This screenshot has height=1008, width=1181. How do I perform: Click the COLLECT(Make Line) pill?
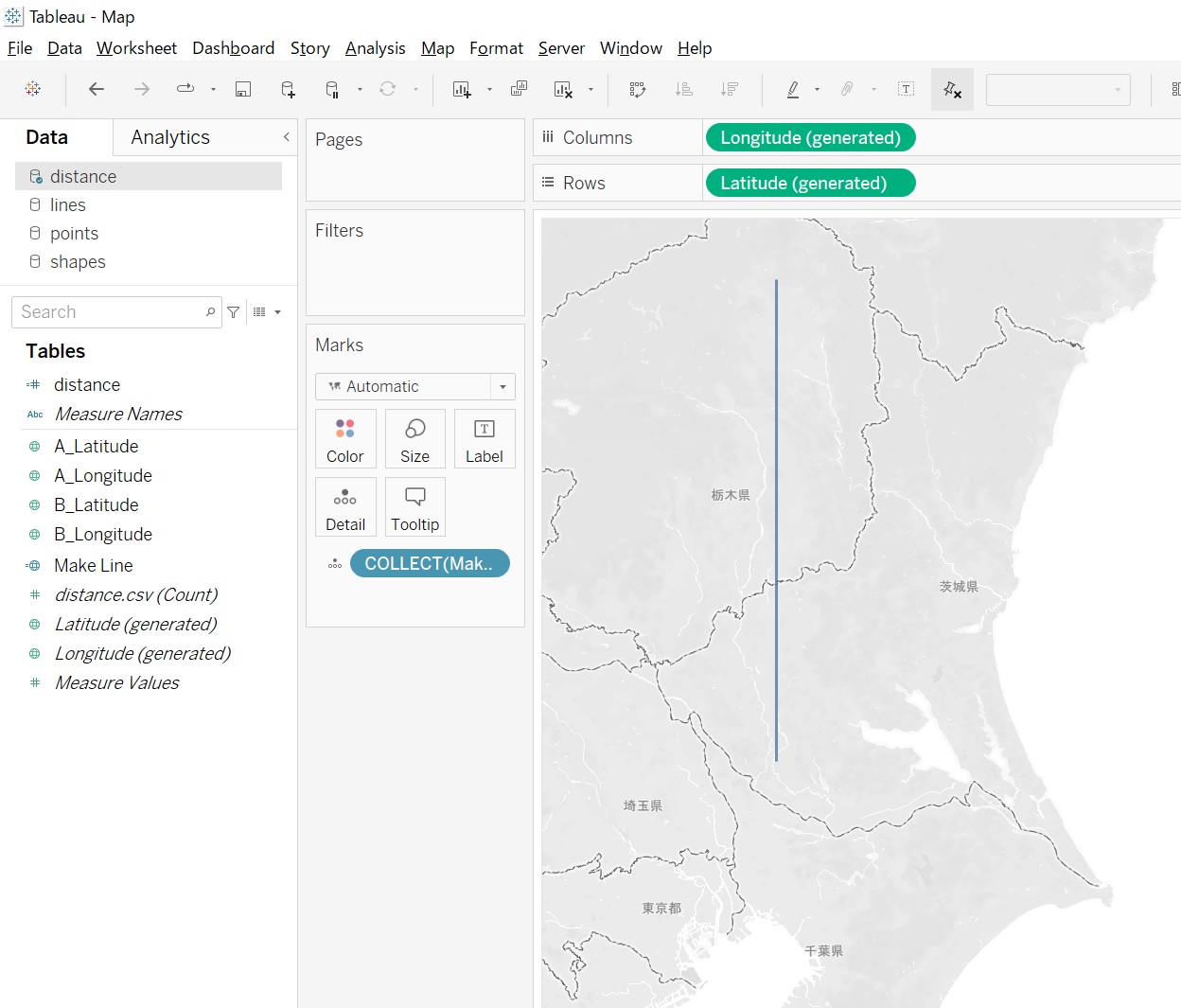(x=430, y=563)
